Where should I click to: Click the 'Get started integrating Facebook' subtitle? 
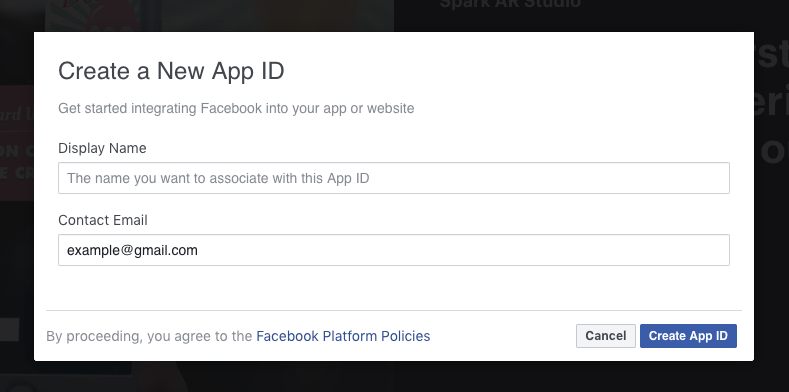click(x=236, y=108)
